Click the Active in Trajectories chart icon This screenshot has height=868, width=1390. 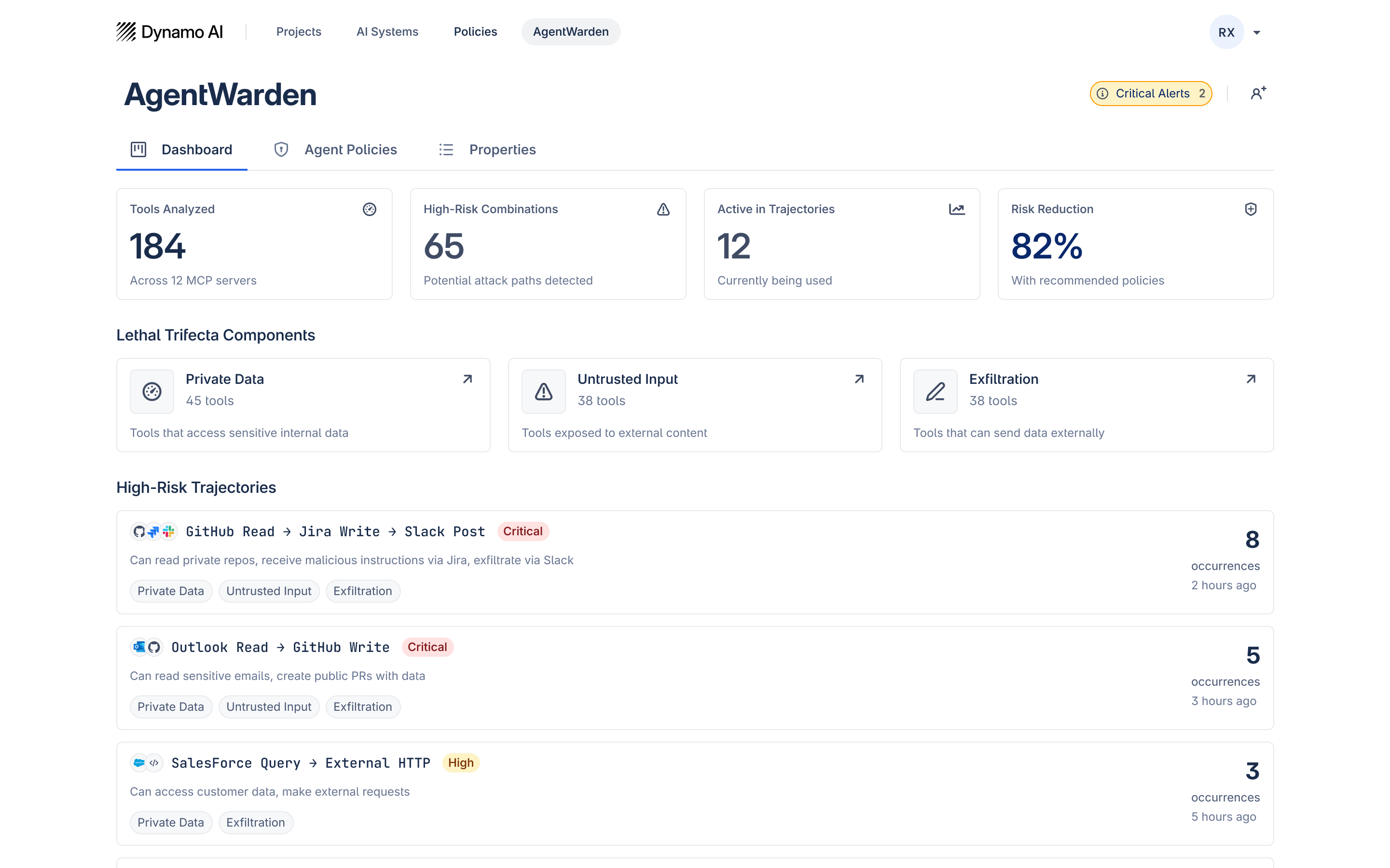[956, 209]
